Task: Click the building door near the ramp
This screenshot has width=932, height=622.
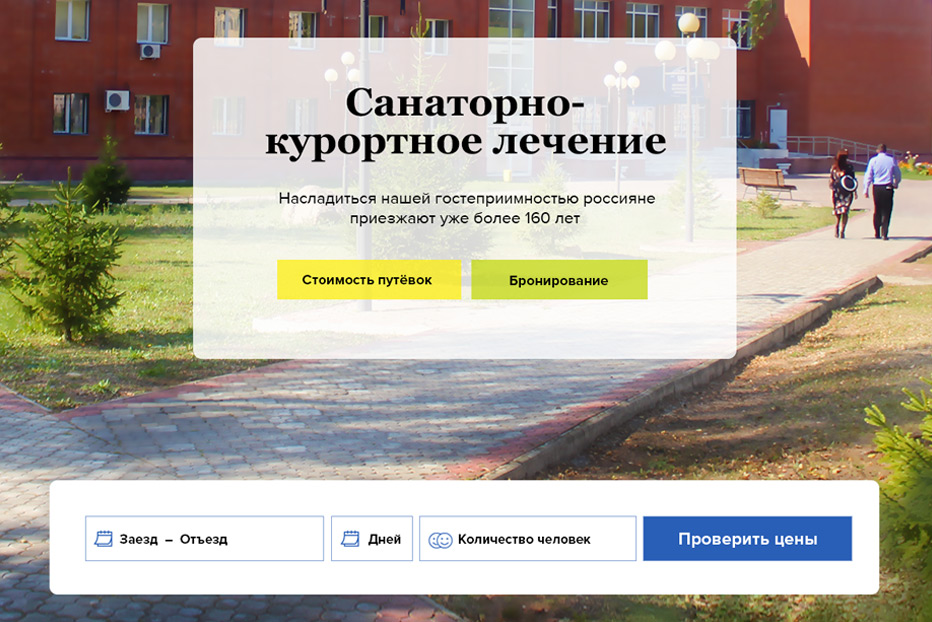Action: click(x=778, y=128)
